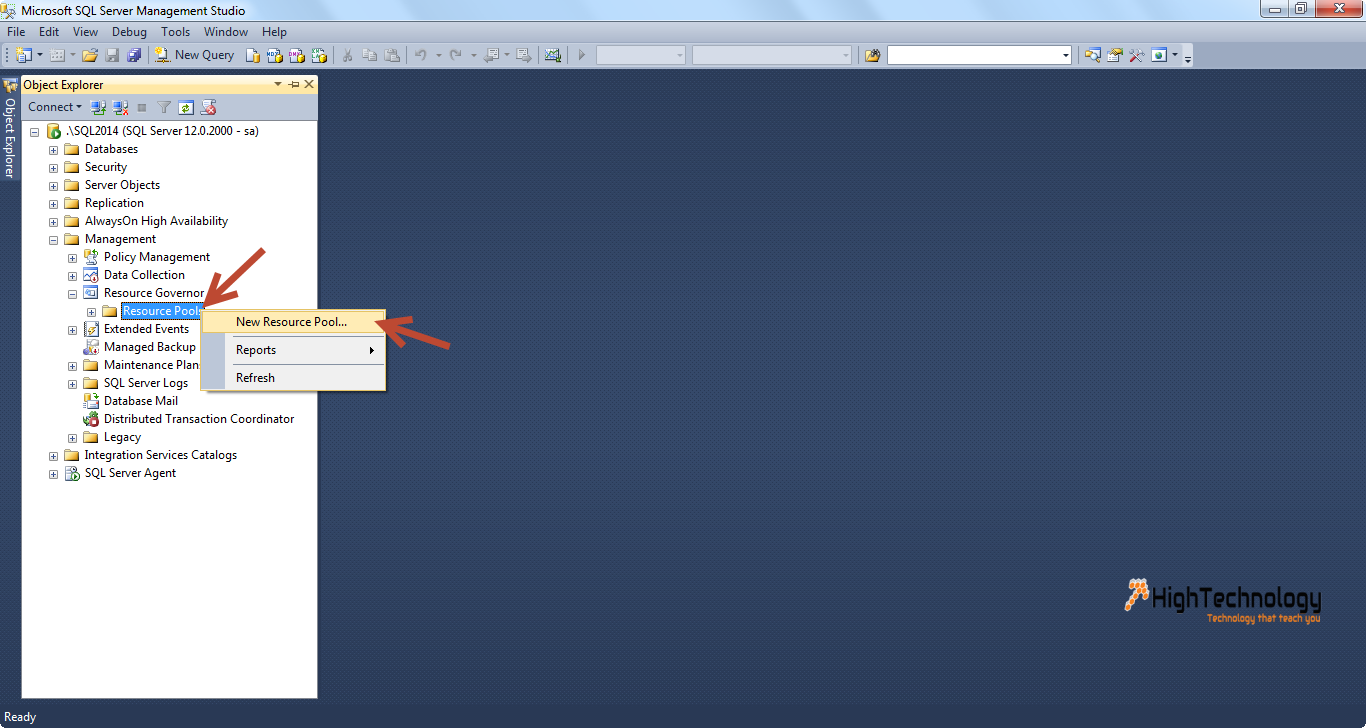This screenshot has height=728, width=1366.
Task: Click the Web Browser toolbar icon
Action: pos(1159,55)
